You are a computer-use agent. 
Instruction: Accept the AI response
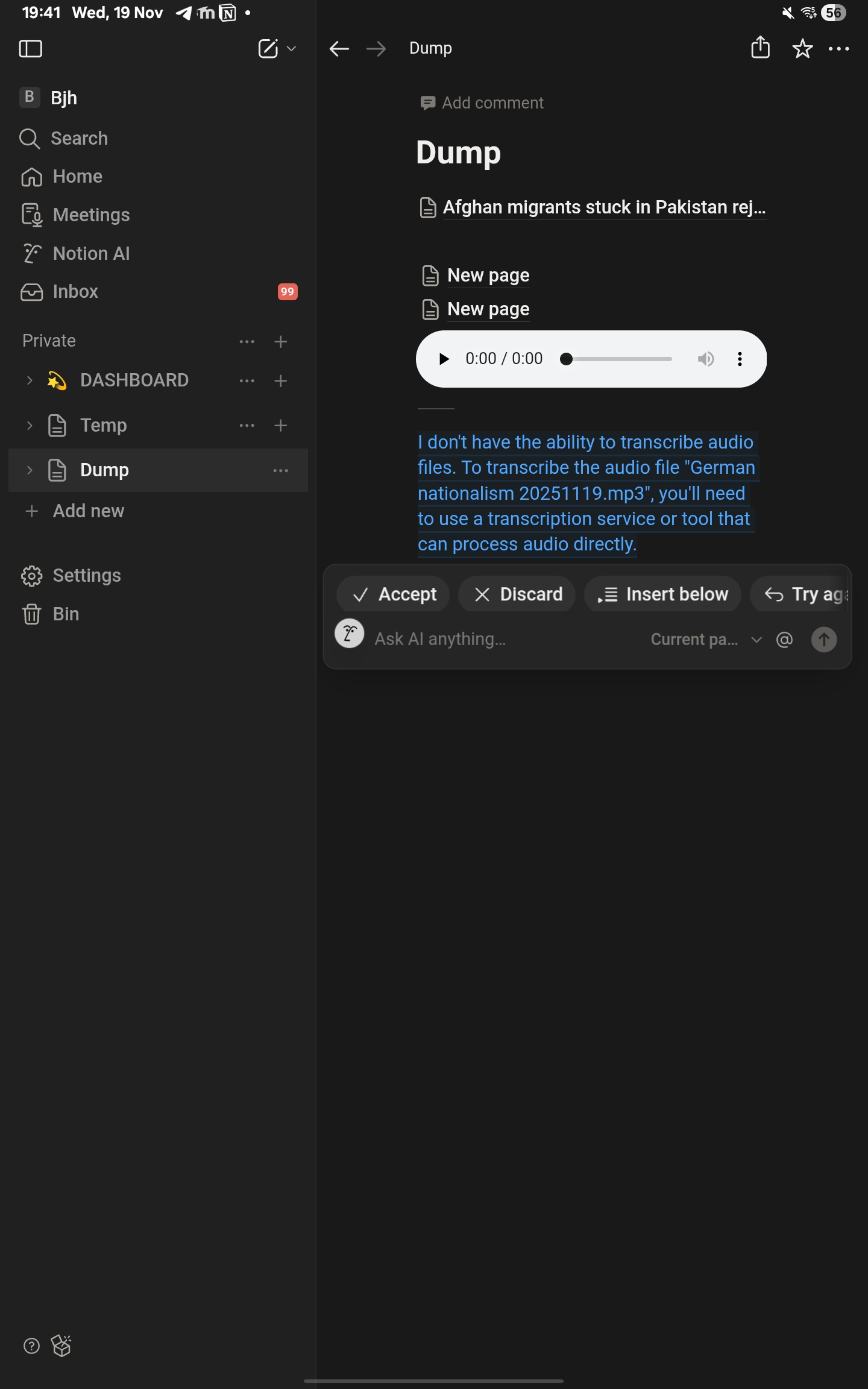click(x=394, y=594)
